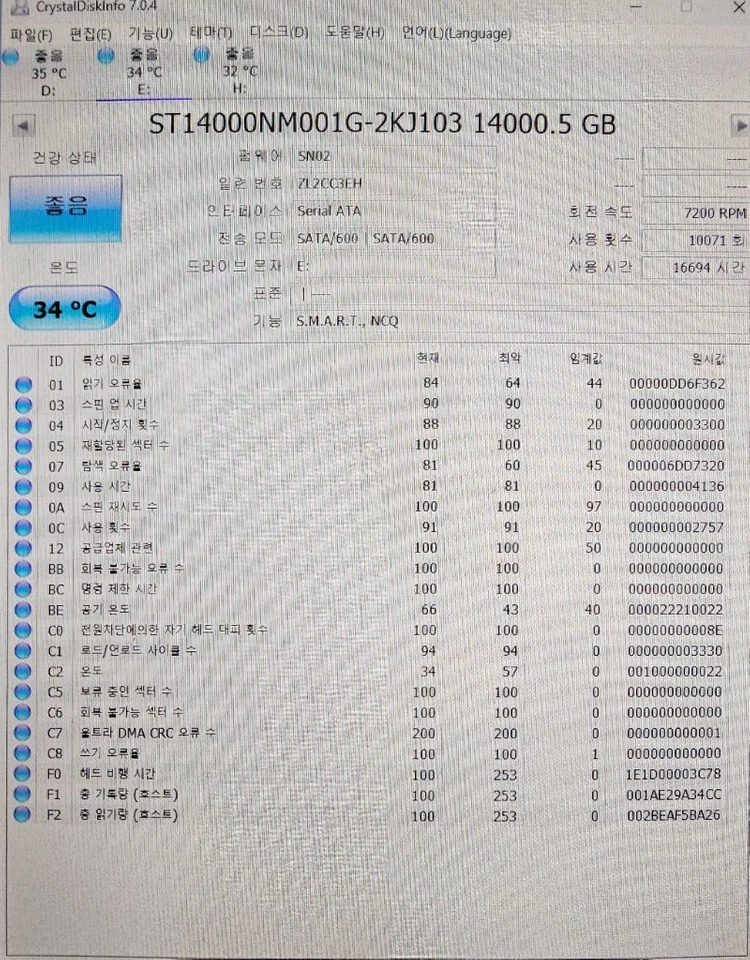Select drive D: at 35 °C
This screenshot has width=750, height=960.
48,73
